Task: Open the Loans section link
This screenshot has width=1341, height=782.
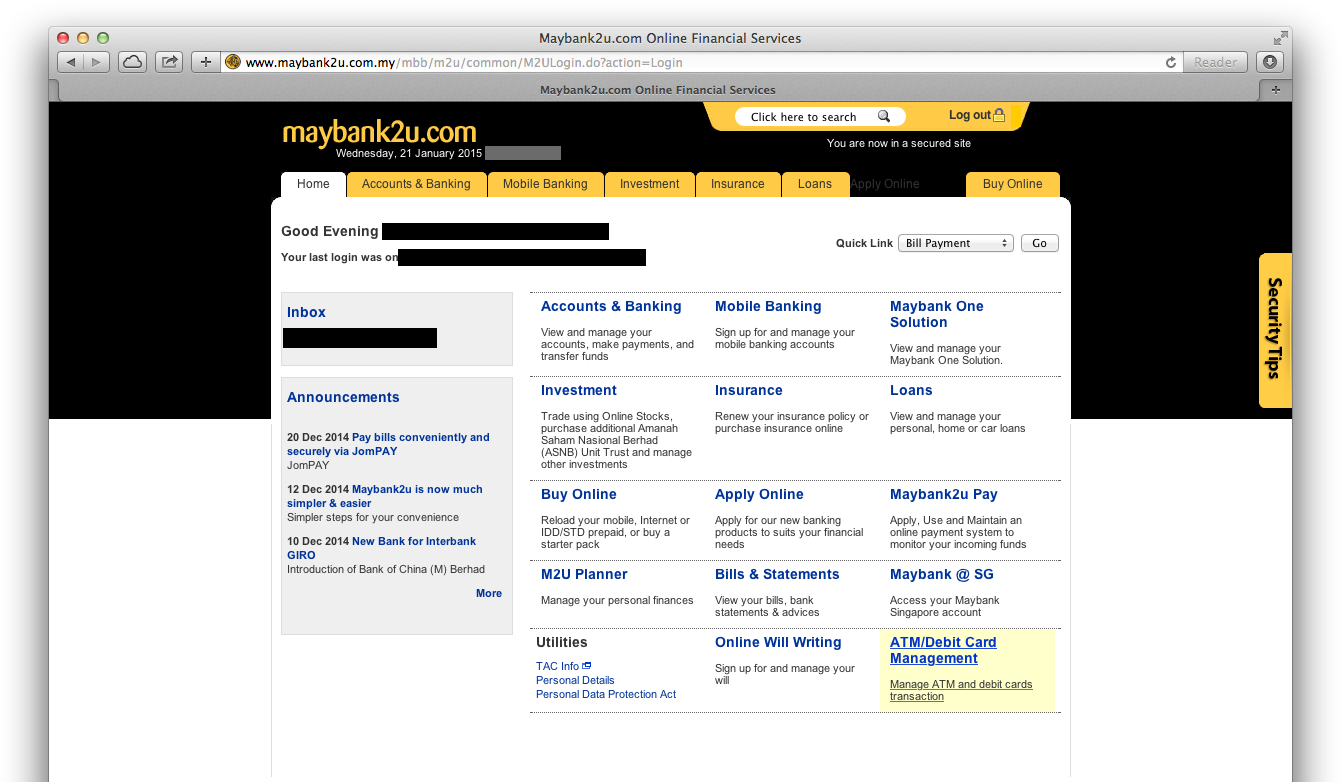Action: point(911,390)
